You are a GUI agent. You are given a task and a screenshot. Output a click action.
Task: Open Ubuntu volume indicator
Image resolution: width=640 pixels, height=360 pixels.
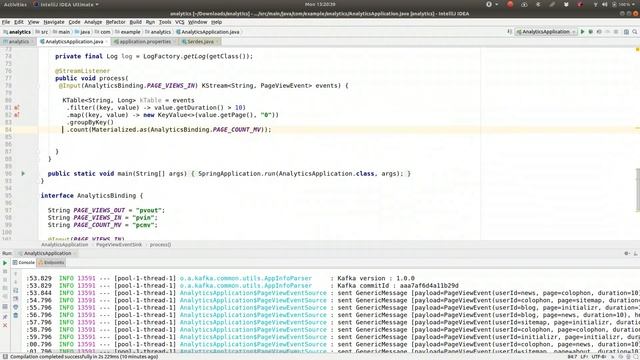604,4
